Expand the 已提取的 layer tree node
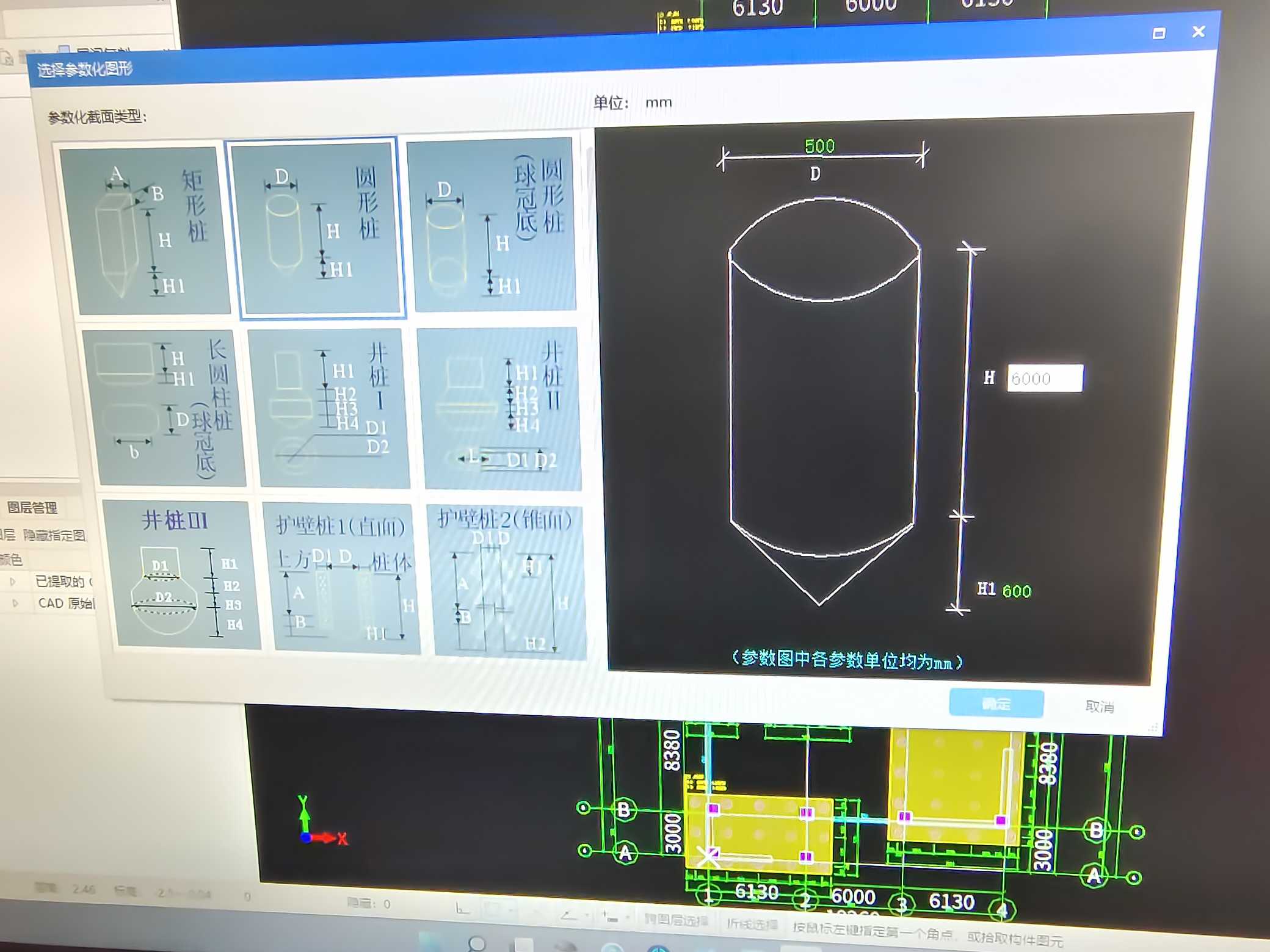The image size is (1270, 952). coord(13,582)
